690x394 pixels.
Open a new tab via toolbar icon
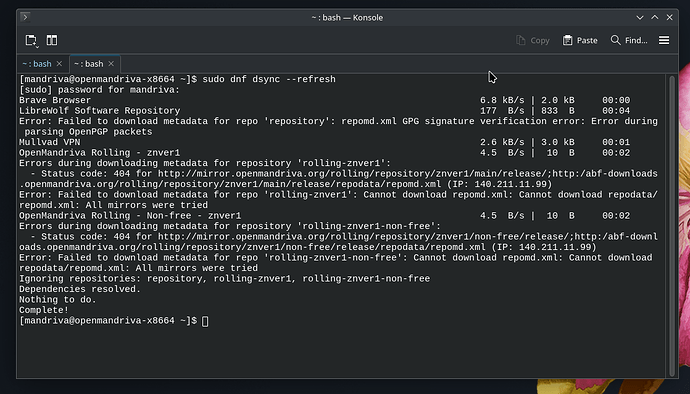coord(31,41)
